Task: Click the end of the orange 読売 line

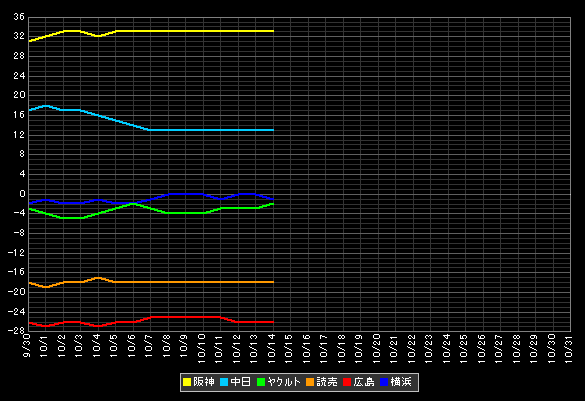Action: point(273,282)
